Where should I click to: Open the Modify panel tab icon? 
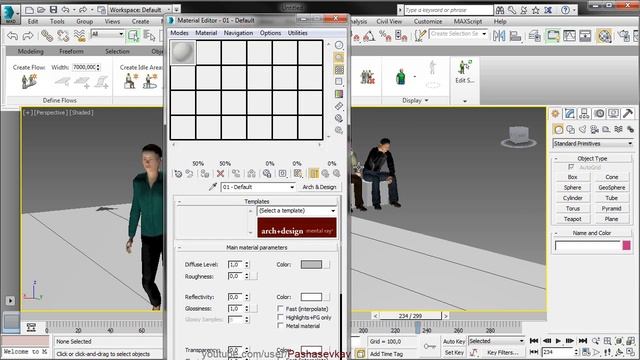[x=570, y=113]
